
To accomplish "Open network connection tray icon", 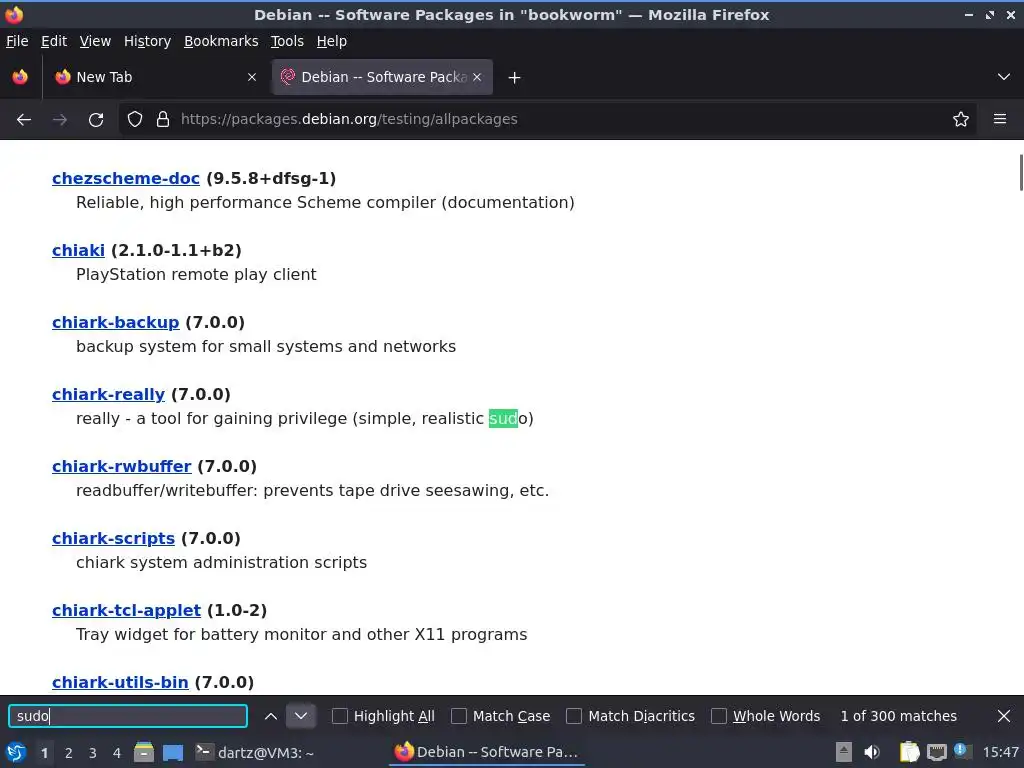I will click(936, 752).
